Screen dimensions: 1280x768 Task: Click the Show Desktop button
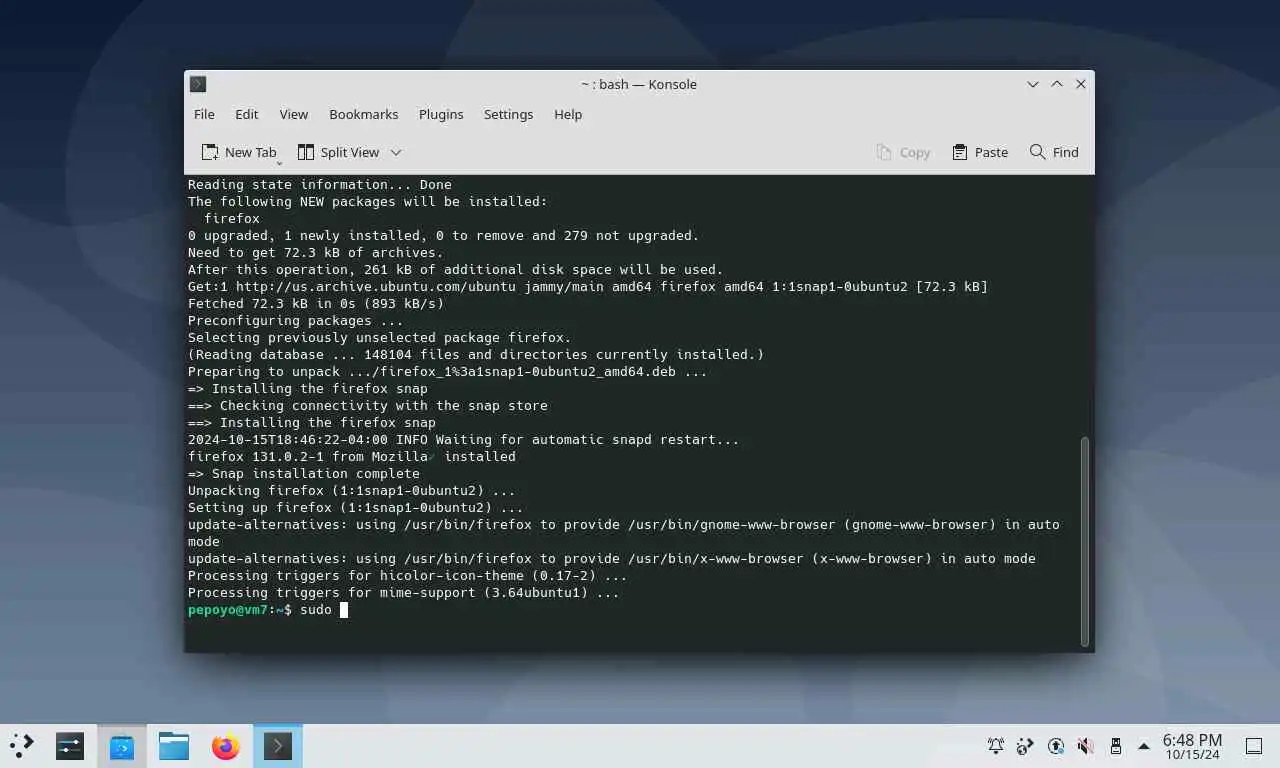coord(1254,746)
